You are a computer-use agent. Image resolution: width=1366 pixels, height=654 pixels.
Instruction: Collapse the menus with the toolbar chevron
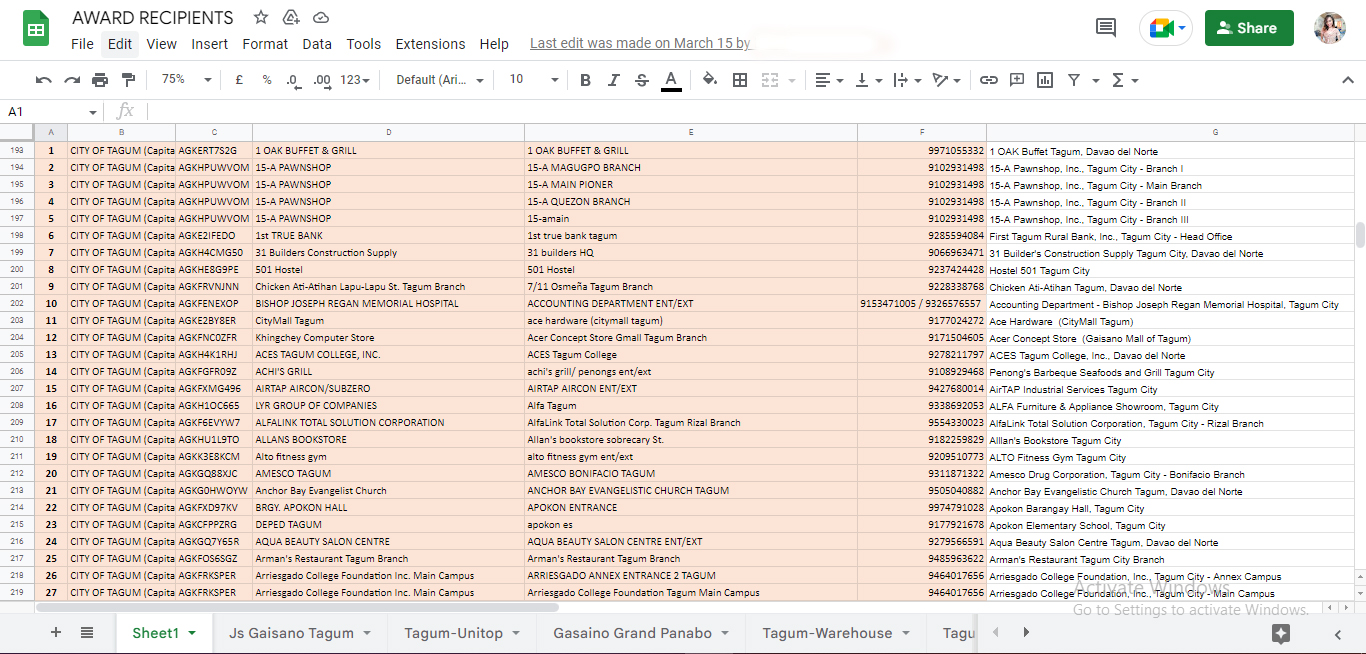pyautogui.click(x=1347, y=80)
